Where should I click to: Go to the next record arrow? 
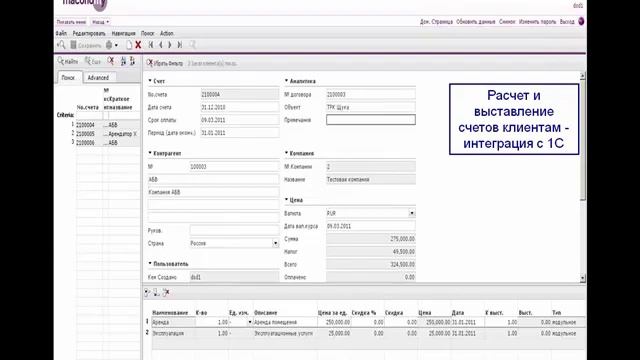(x=169, y=45)
